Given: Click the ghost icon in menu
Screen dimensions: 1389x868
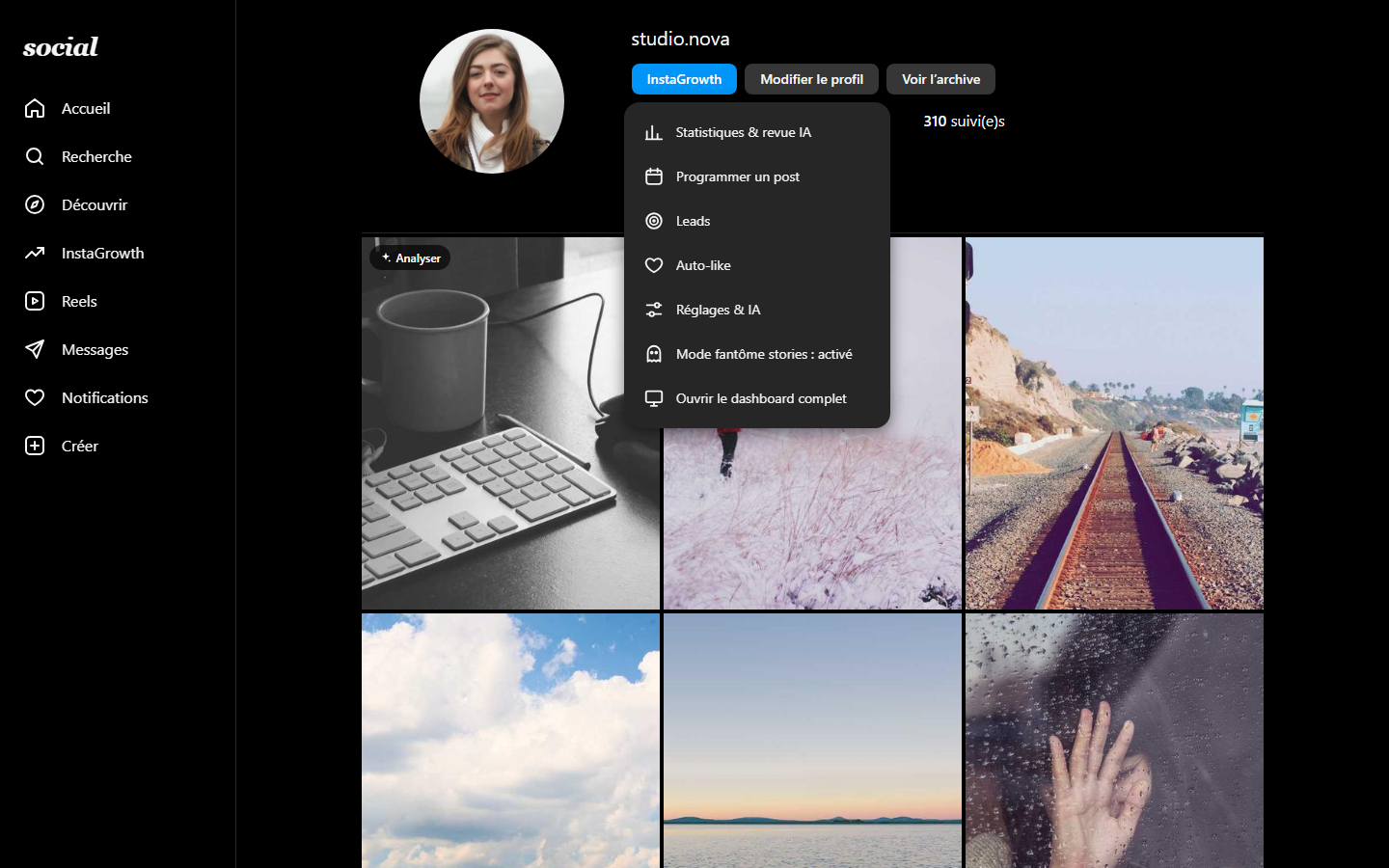Looking at the screenshot, I should [x=654, y=354].
